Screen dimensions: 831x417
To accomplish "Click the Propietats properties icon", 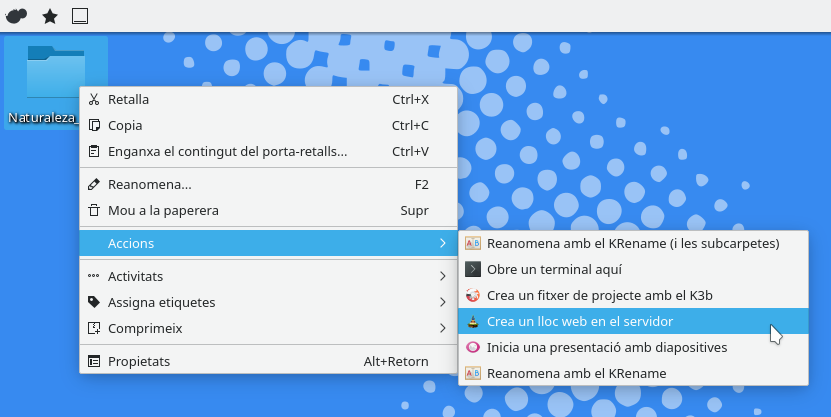I will pyautogui.click(x=94, y=361).
